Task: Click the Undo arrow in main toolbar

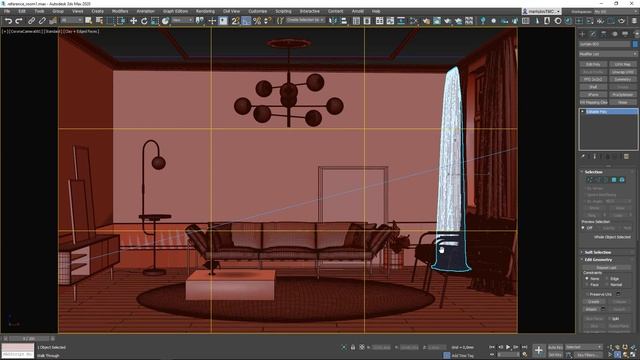Action: tap(8, 20)
